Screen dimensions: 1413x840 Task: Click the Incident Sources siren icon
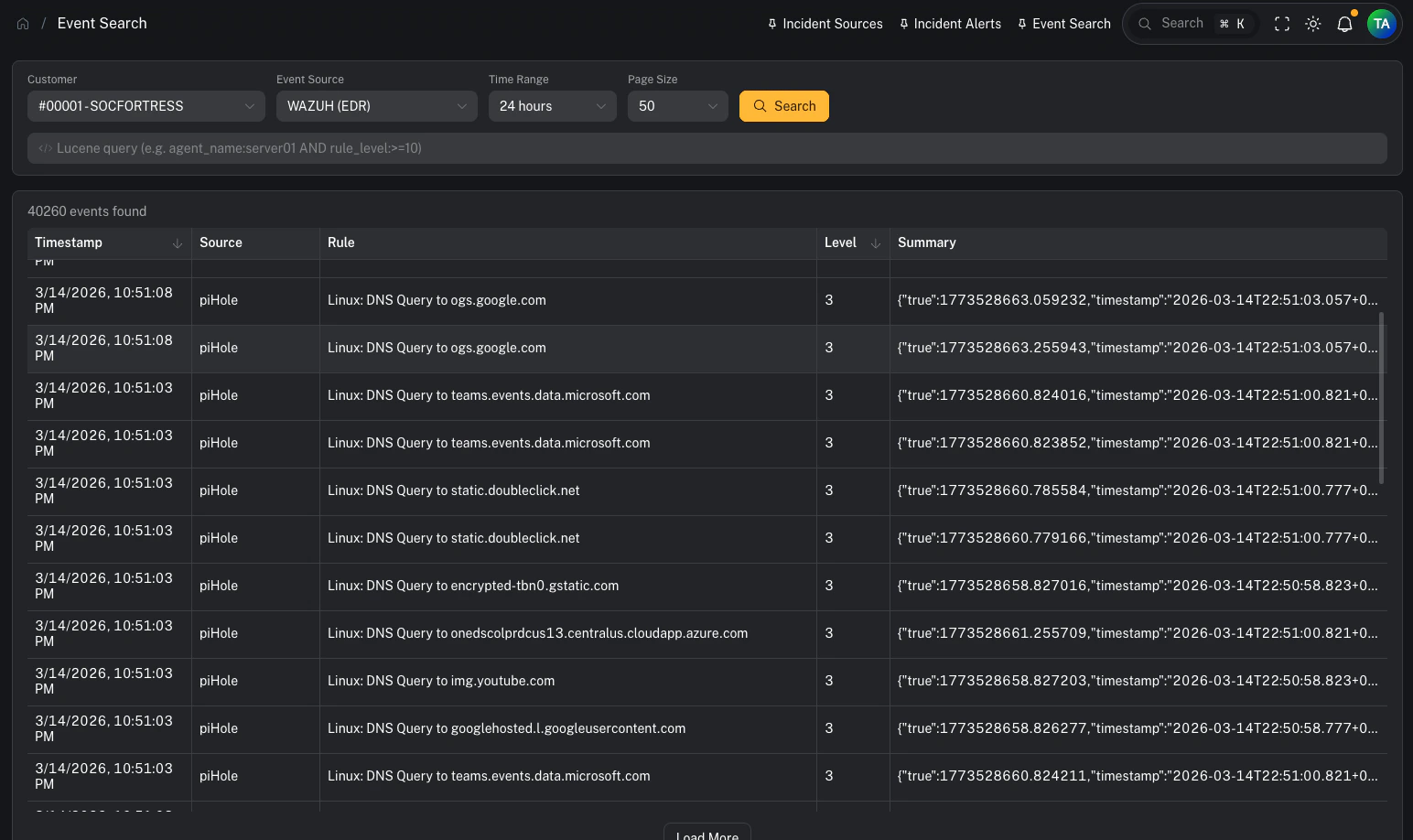(x=770, y=24)
